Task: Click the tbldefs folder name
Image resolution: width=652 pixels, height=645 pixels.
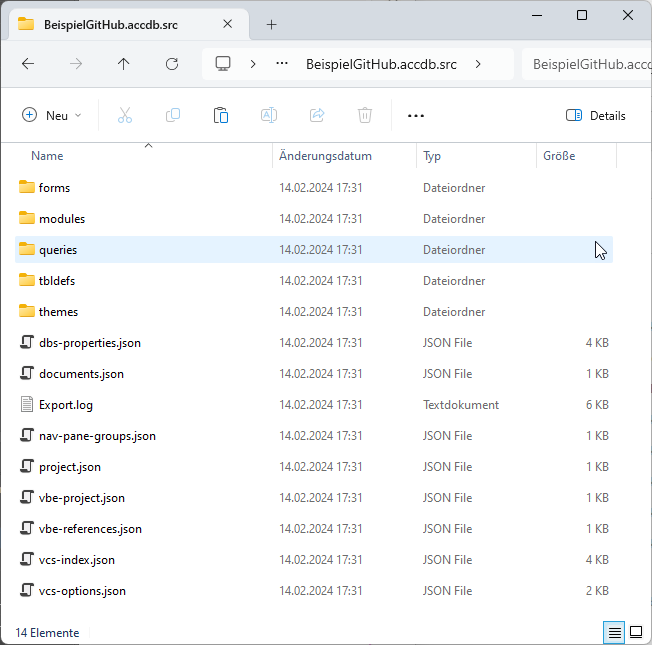Action: coord(57,281)
